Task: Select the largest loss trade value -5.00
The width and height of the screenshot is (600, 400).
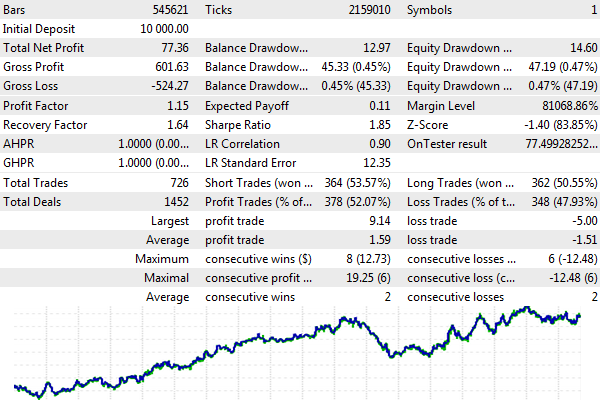Action: click(x=585, y=221)
